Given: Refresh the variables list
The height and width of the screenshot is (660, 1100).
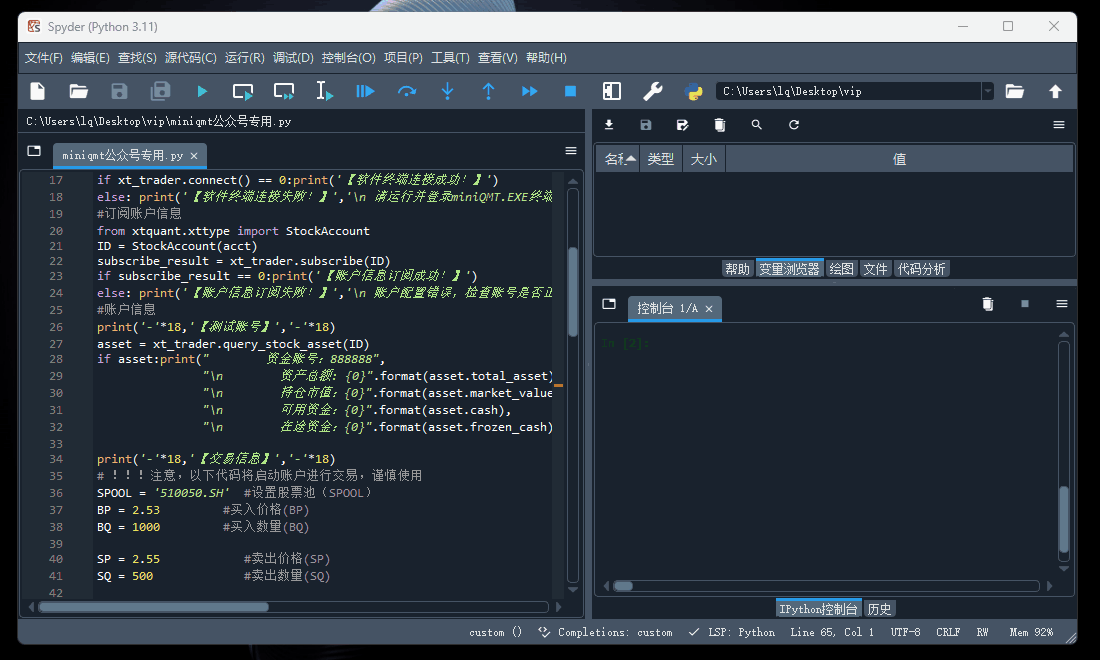Looking at the screenshot, I should pos(793,125).
